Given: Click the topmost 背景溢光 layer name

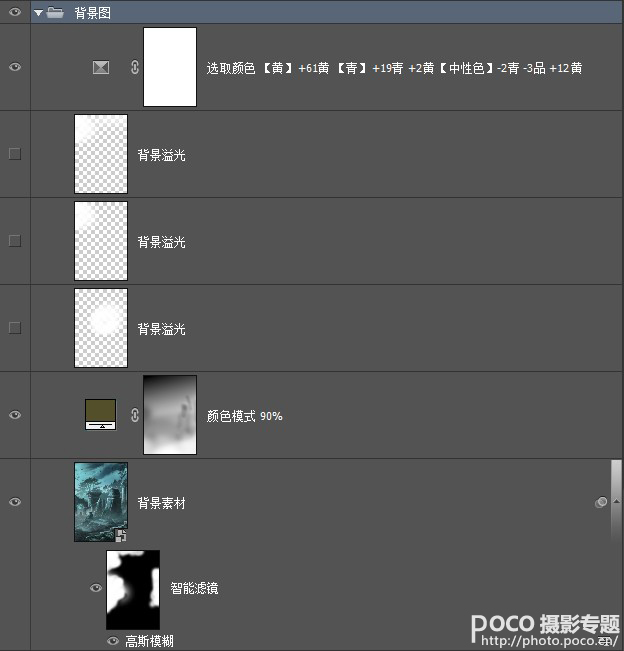Looking at the screenshot, I should [x=162, y=155].
